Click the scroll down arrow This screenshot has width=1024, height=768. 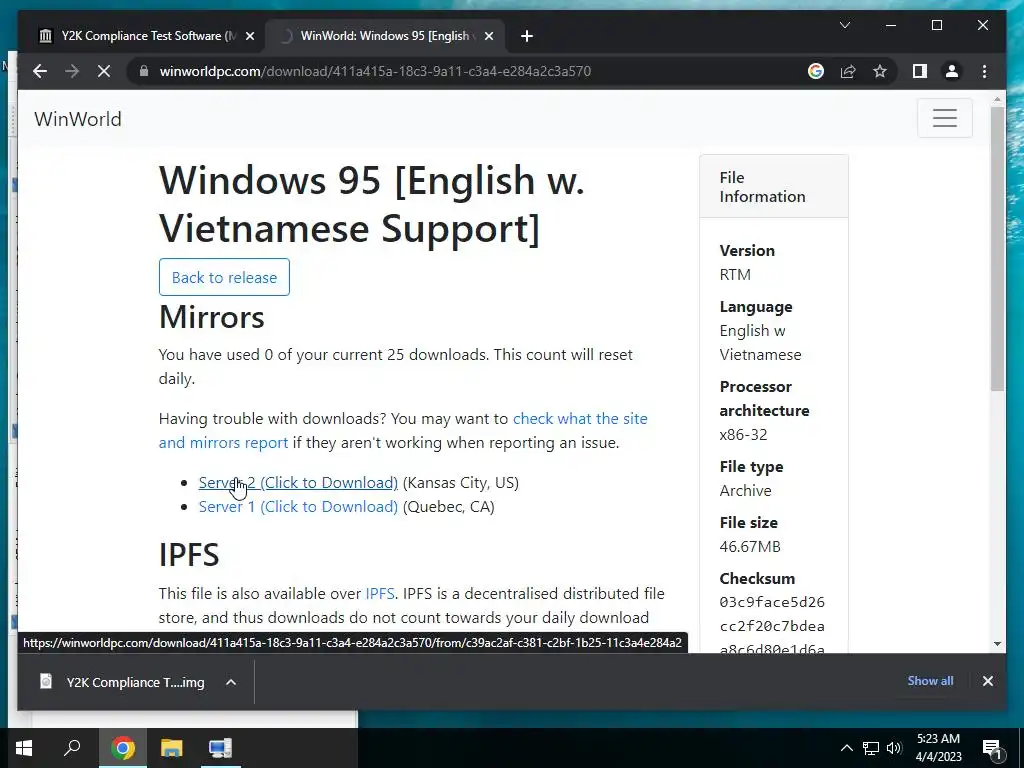pos(997,644)
